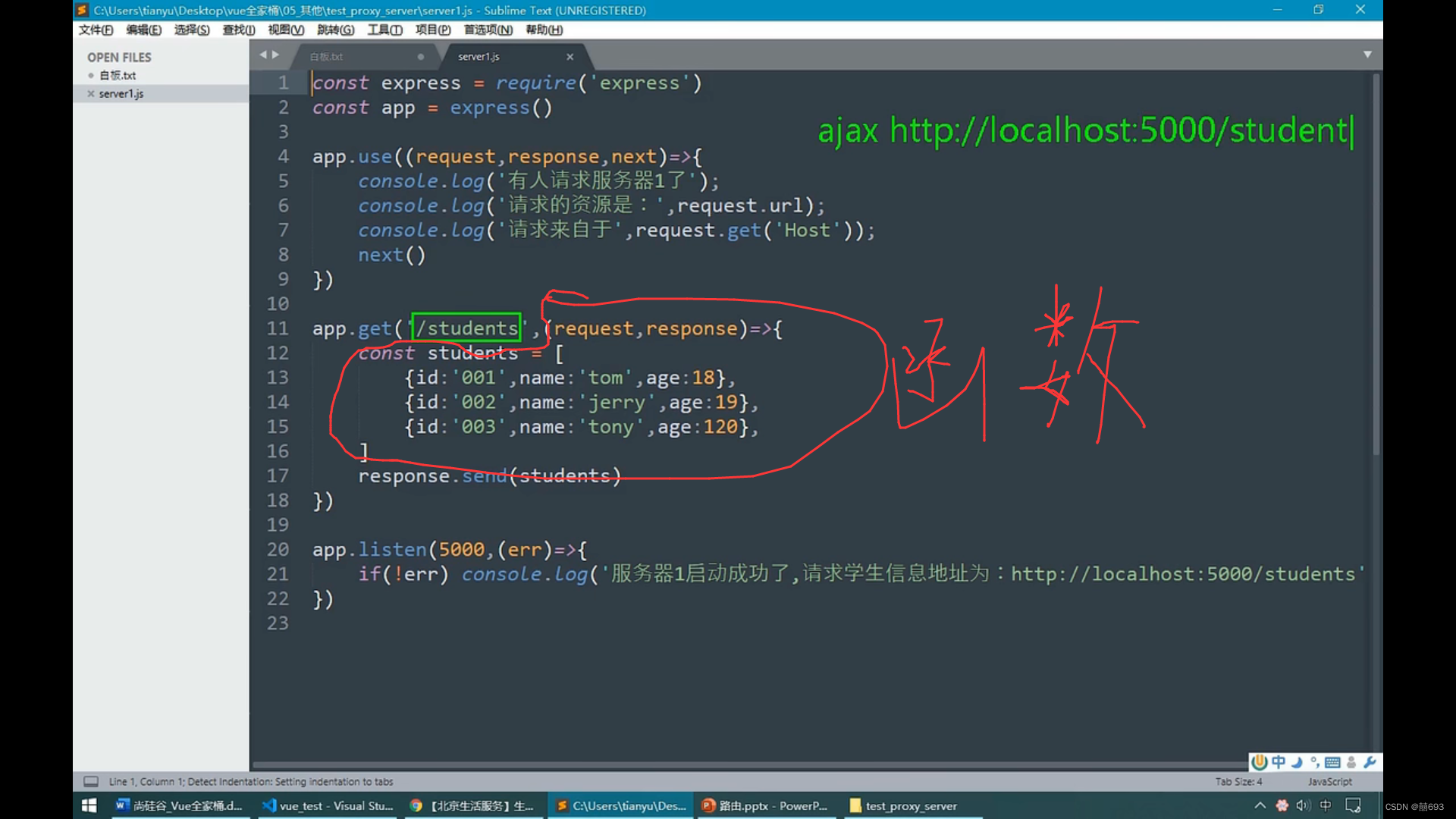Toggle side bar via status bar panel icon
This screenshot has width=1456, height=819.
[91, 781]
